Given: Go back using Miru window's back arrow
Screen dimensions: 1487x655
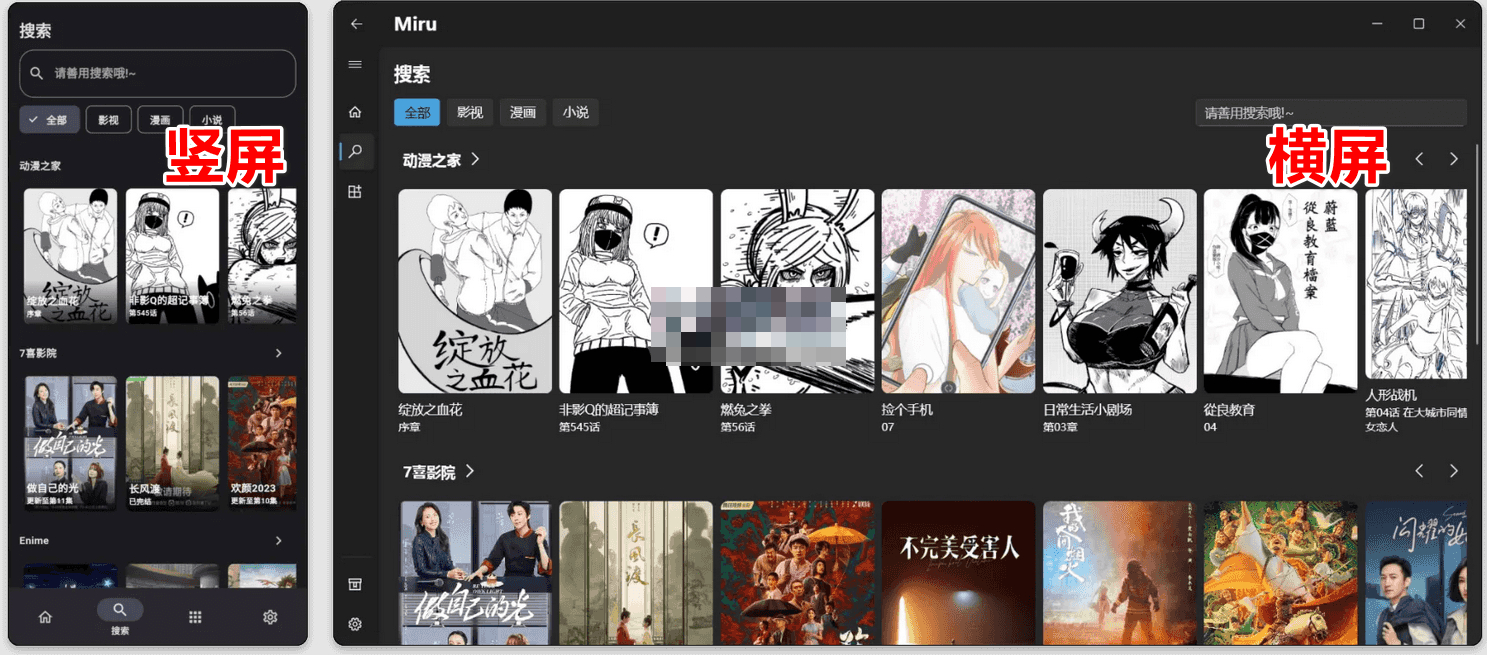Looking at the screenshot, I should tap(356, 24).
